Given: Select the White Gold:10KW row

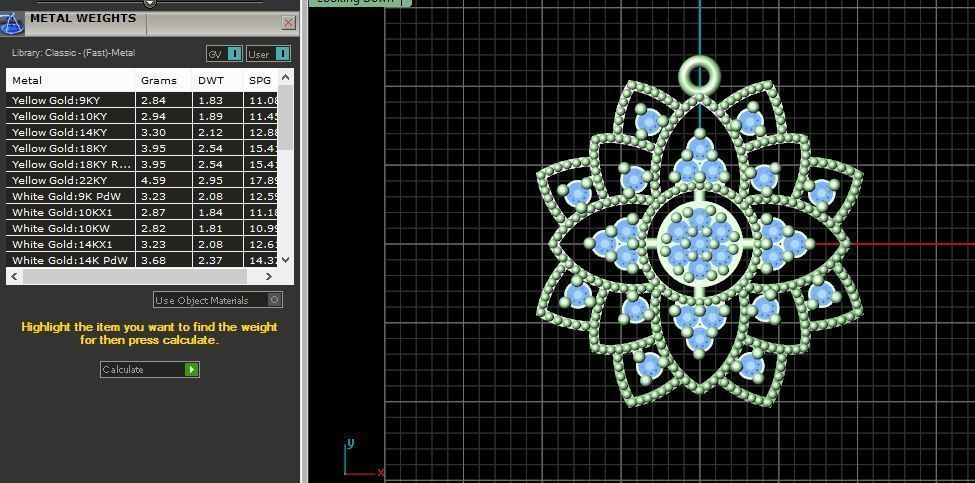Looking at the screenshot, I should click(142, 229).
